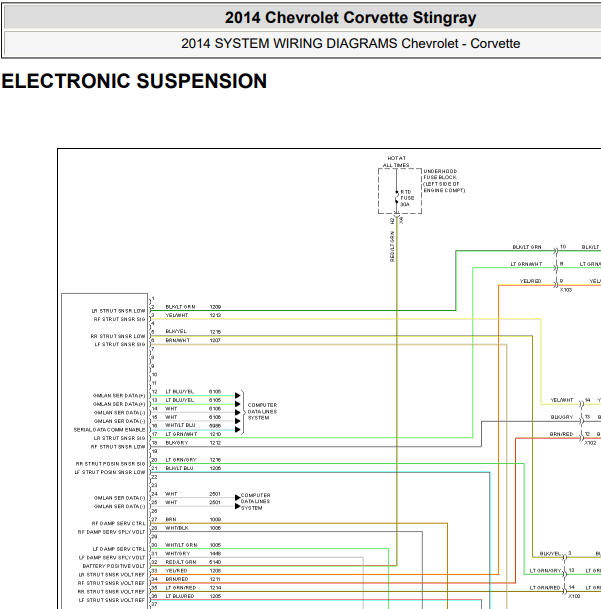The image size is (601, 609).
Task: Click 'LT BLU/RED' wire label at pin 36
Action: pyautogui.click(x=179, y=596)
